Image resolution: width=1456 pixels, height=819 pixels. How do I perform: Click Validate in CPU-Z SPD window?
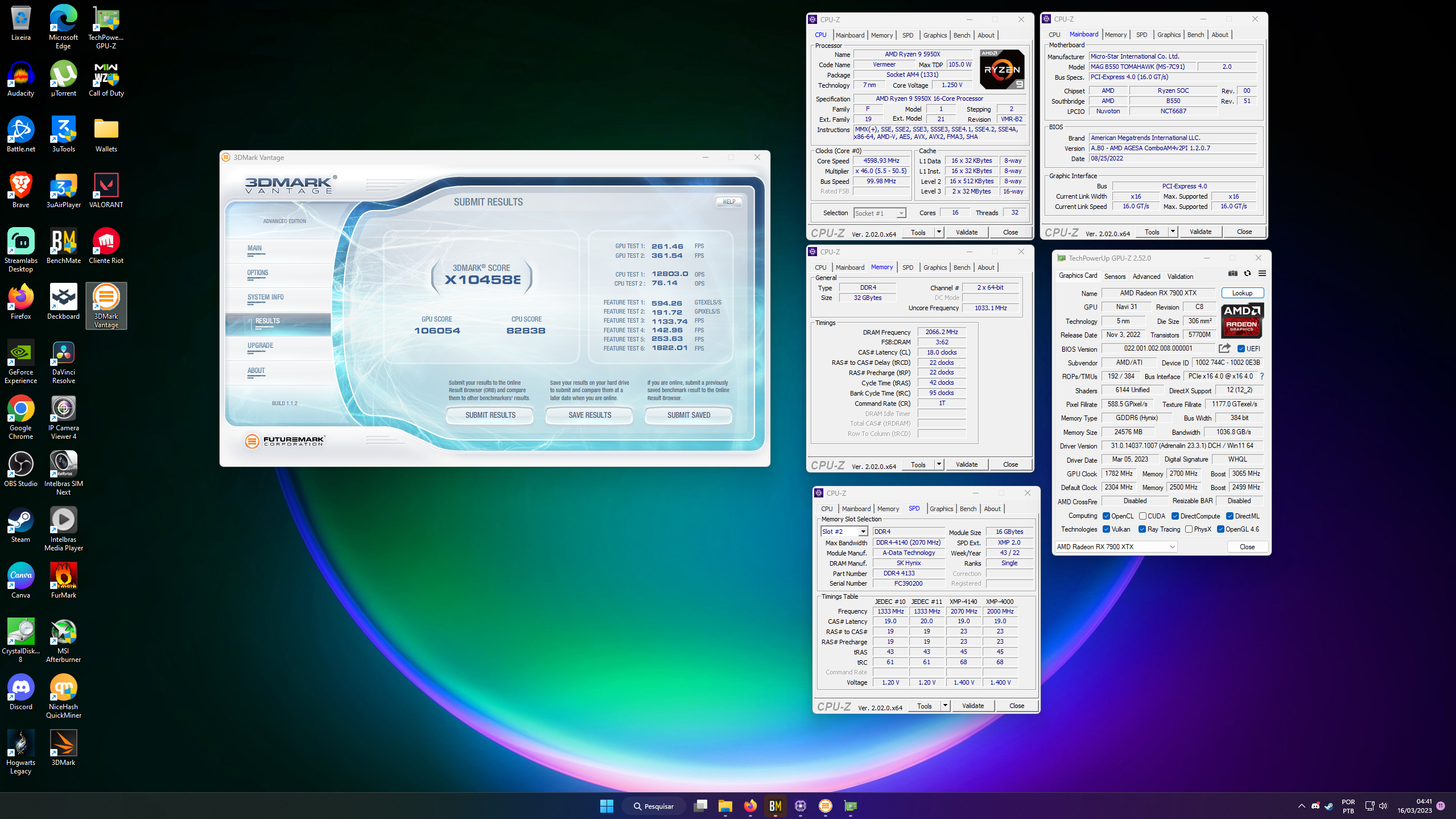tap(972, 706)
